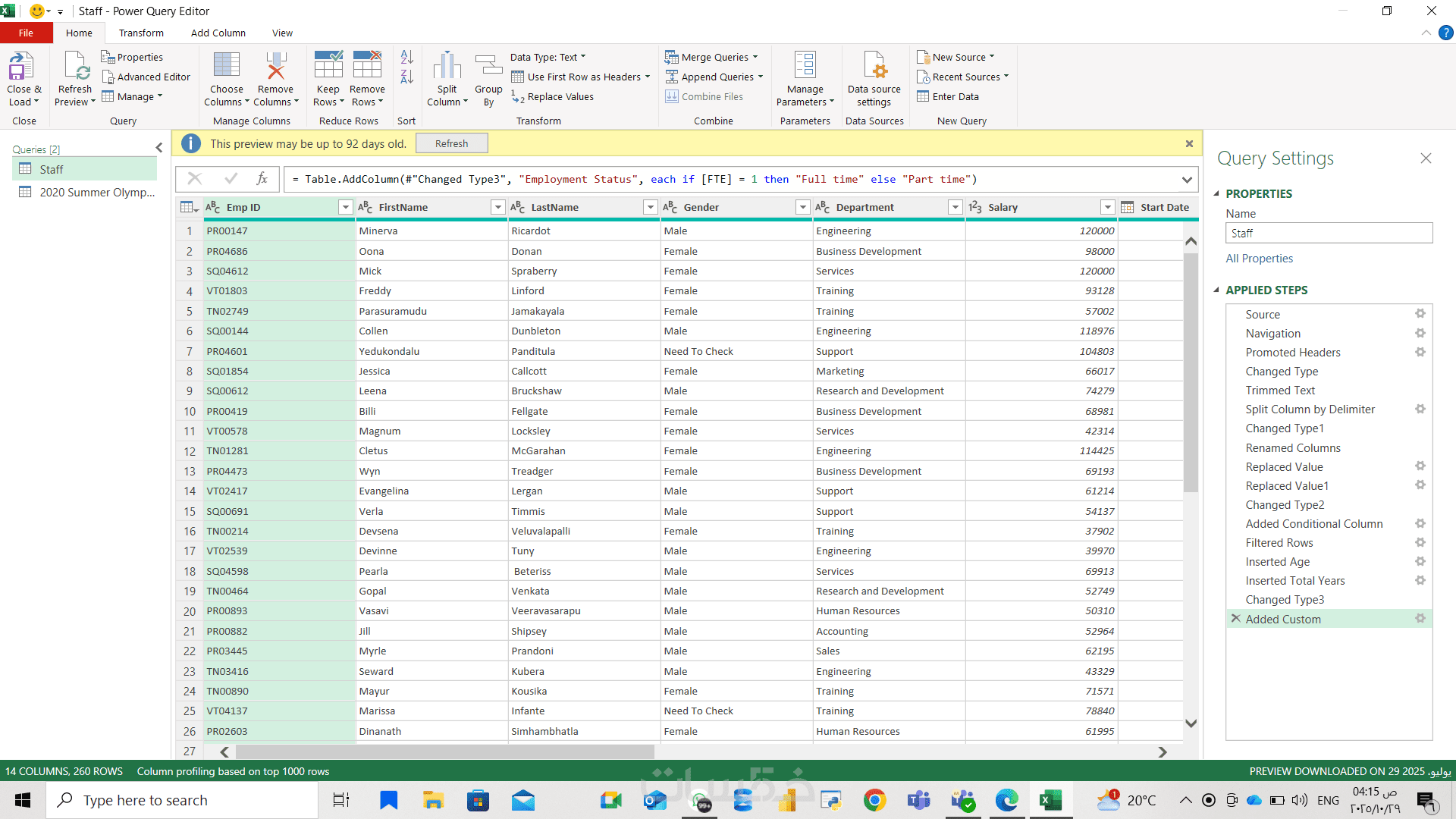Open the Add Column tab
Screen dimensions: 1456x819
click(218, 33)
